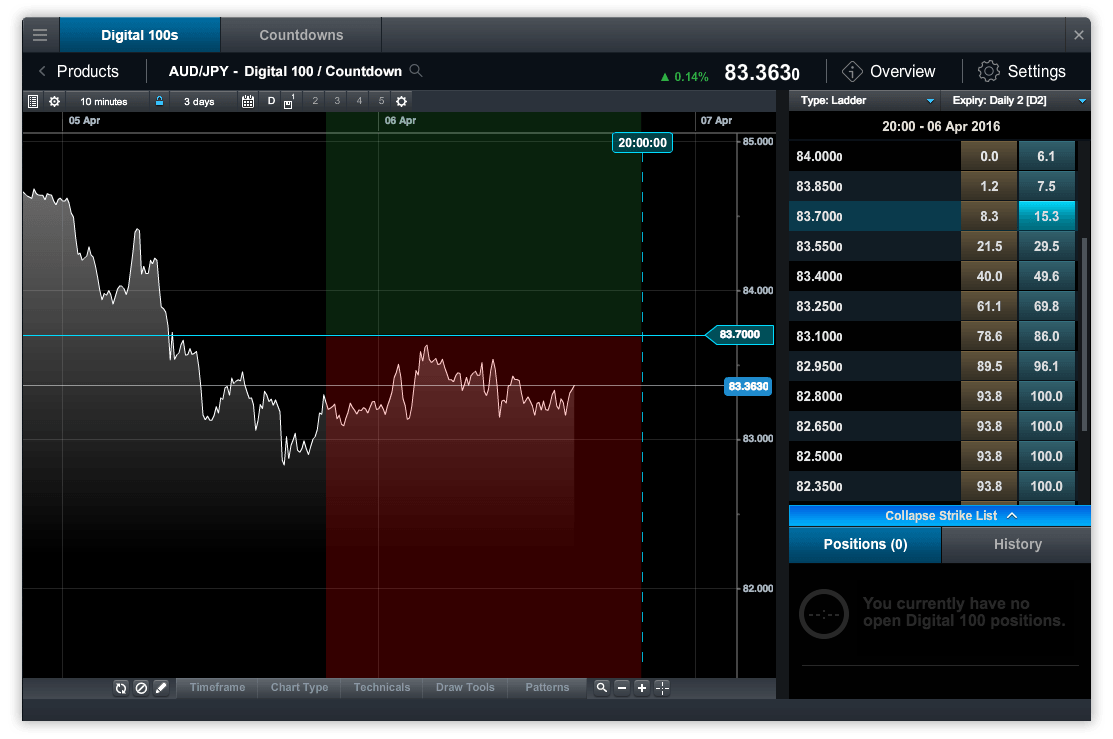Open chart Settings gear at top right

pos(1021,71)
